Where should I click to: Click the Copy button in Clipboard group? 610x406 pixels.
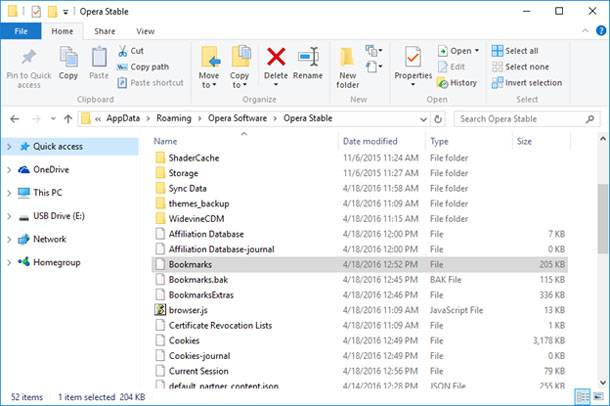68,63
